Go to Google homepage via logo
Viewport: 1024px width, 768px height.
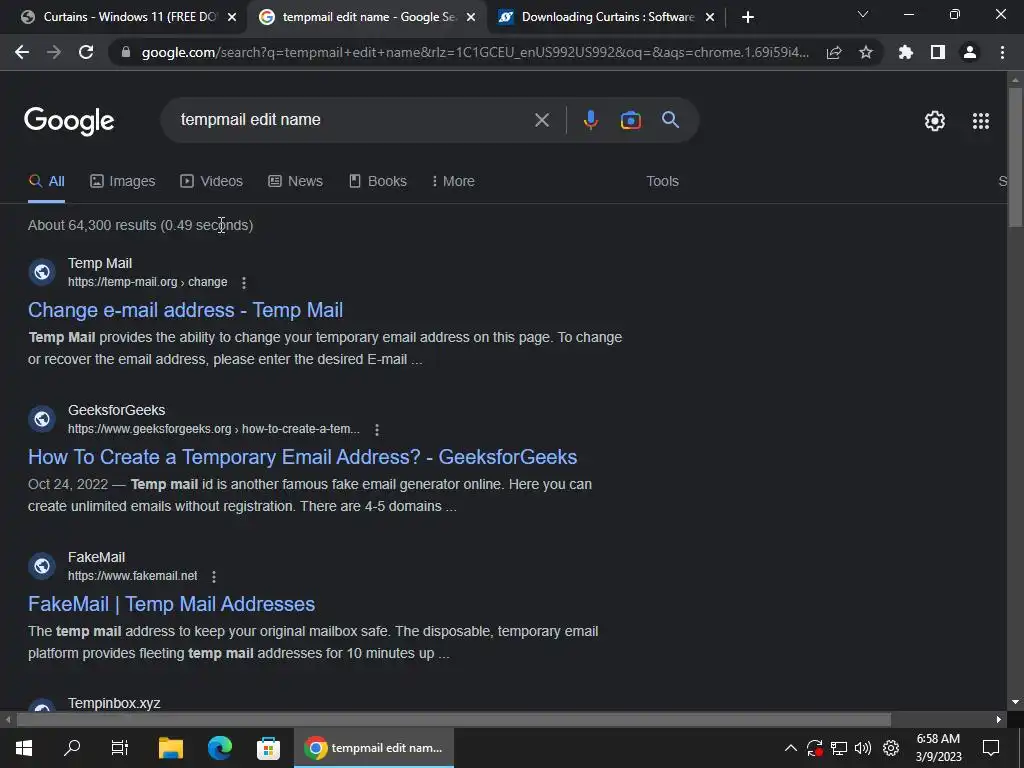click(x=69, y=121)
